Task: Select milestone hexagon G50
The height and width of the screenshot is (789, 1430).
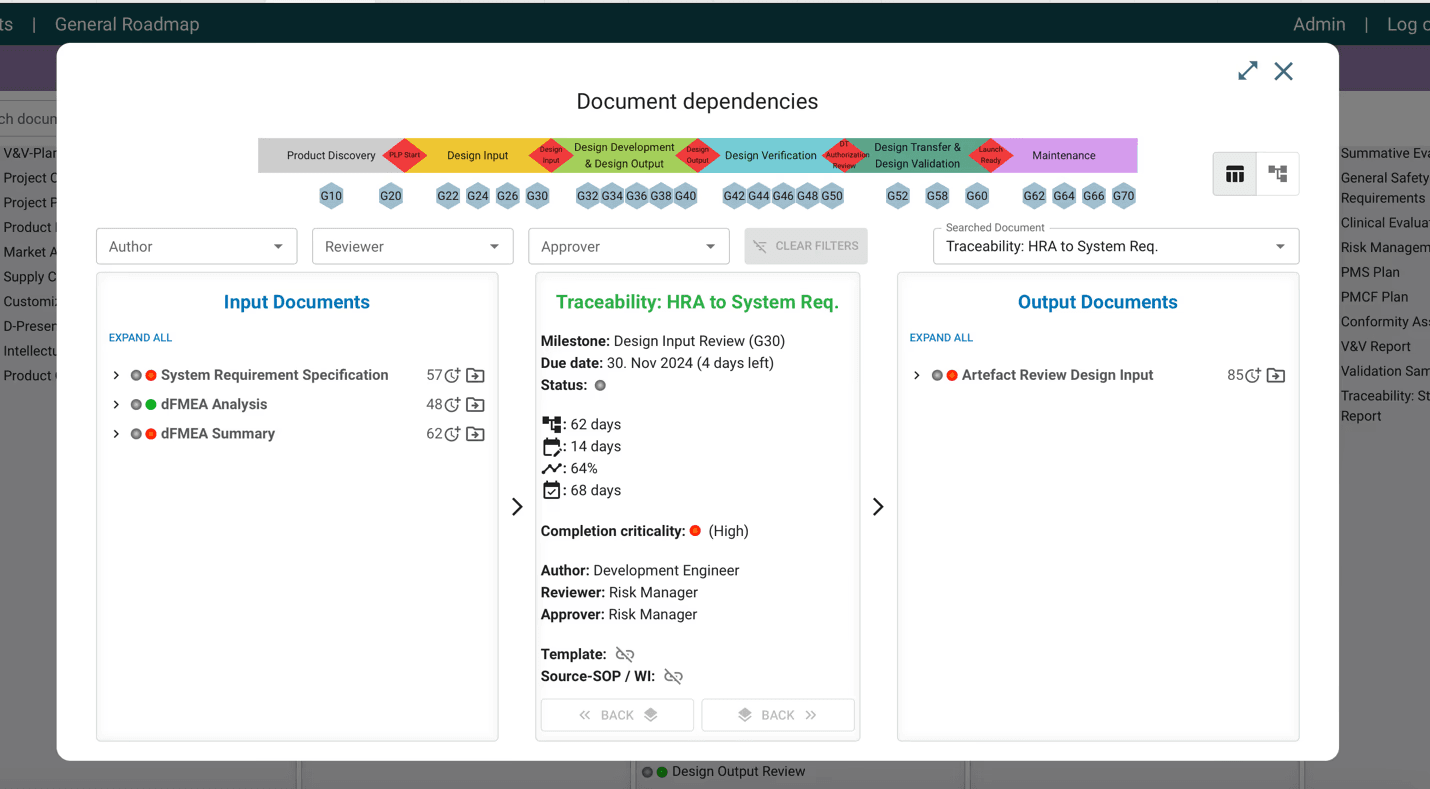Action: (832, 196)
